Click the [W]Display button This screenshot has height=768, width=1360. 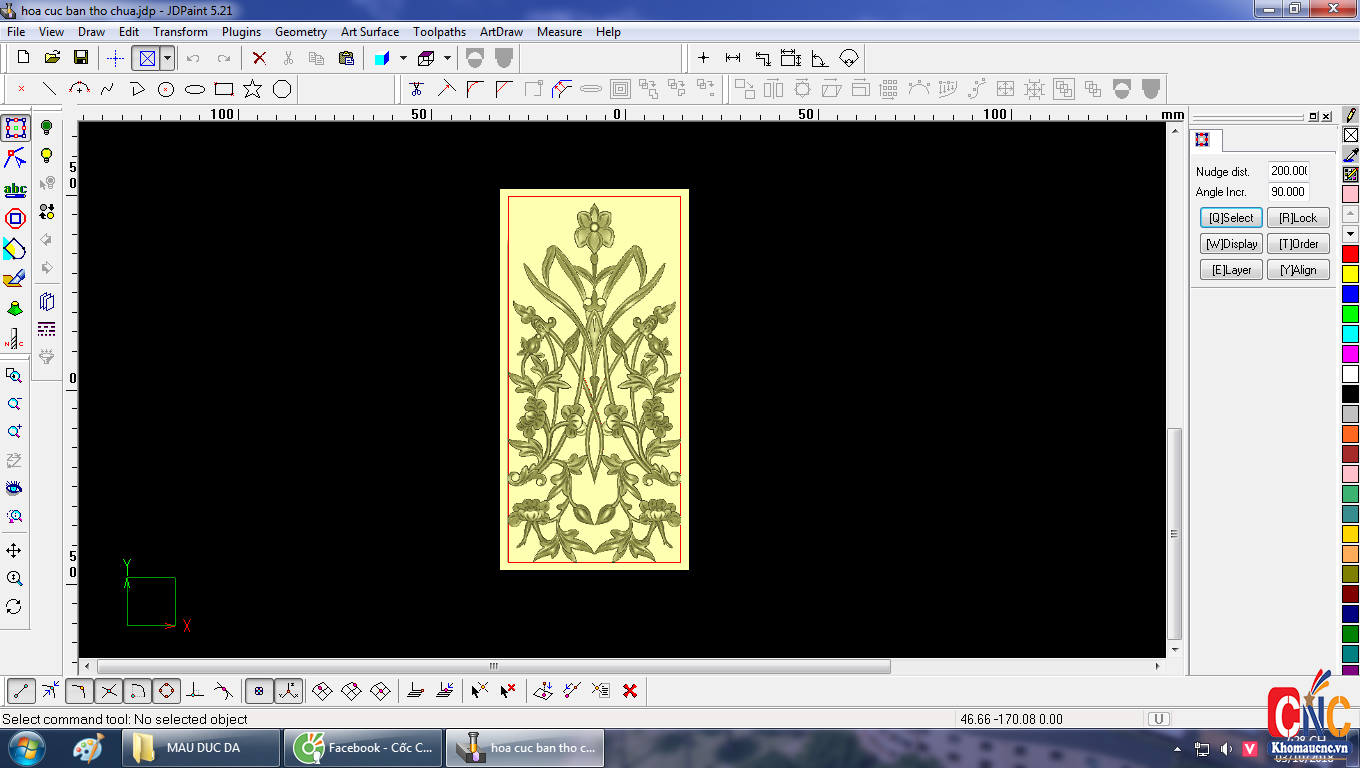[x=1231, y=244]
